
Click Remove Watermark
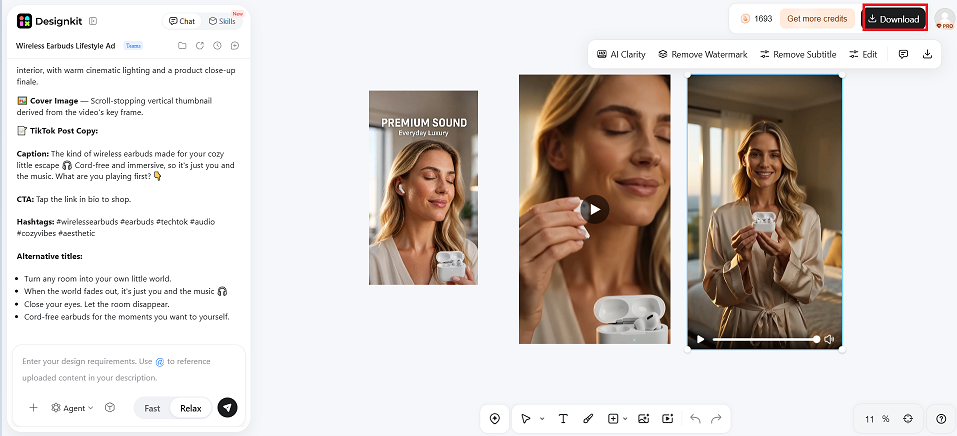(702, 54)
